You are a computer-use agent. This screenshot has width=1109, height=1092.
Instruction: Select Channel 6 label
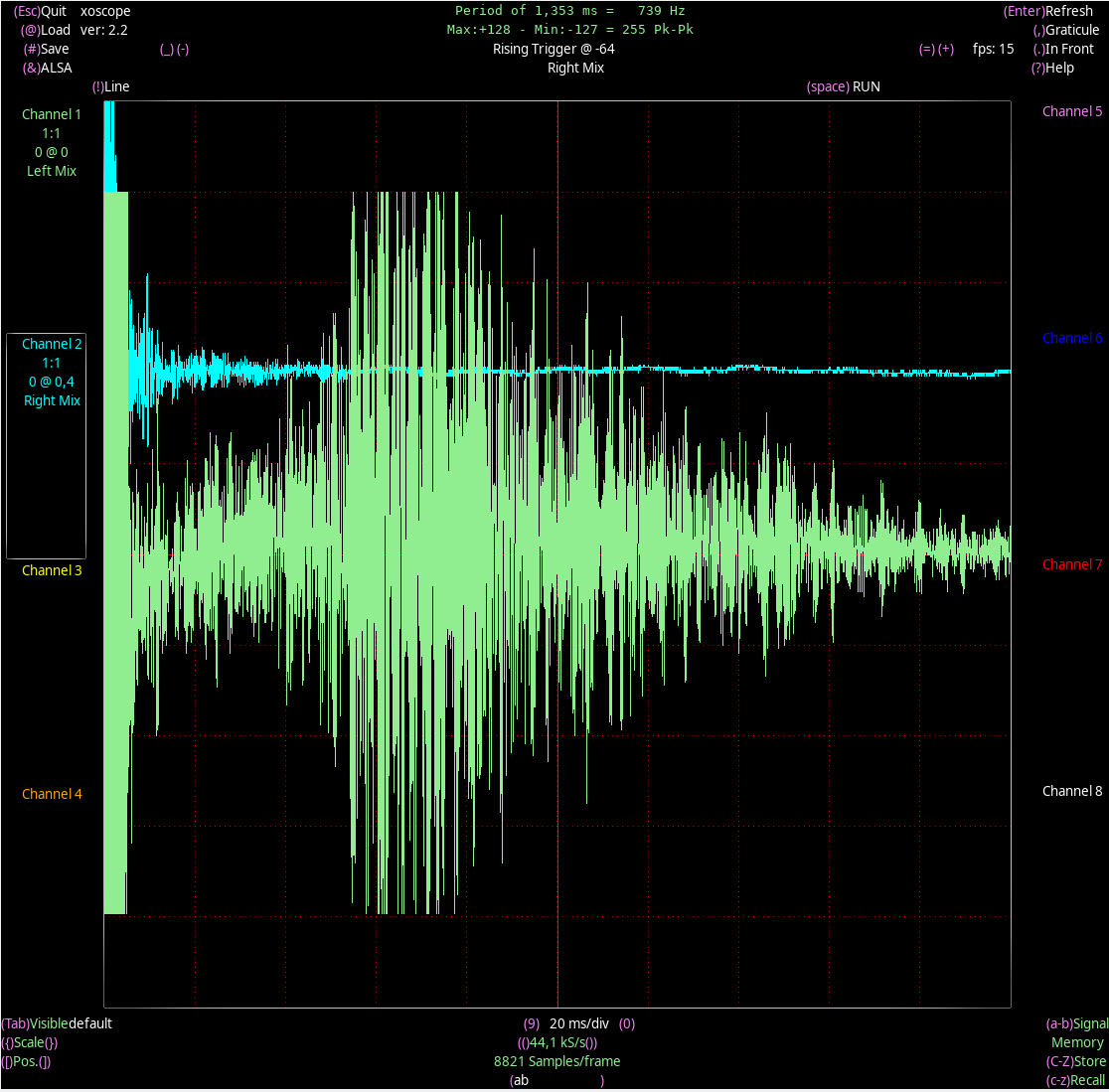point(1072,338)
